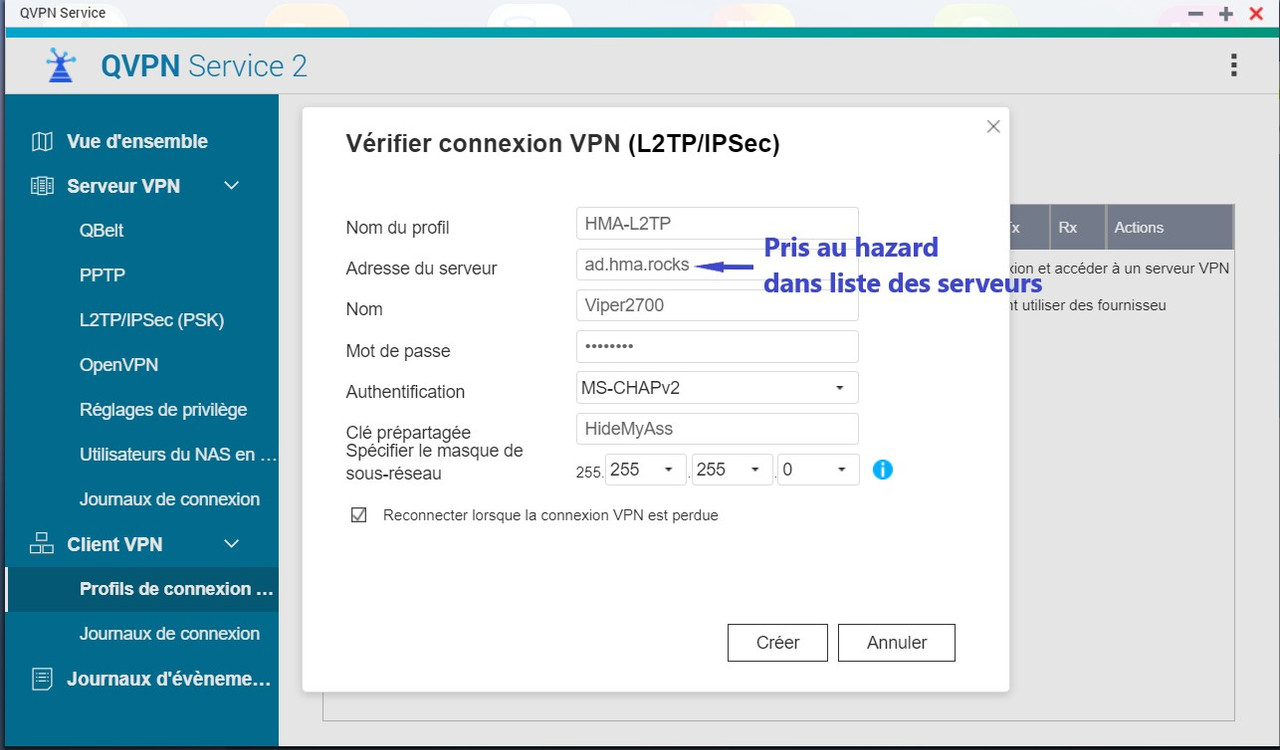Click the Serveur VPN server icon

pos(42,186)
